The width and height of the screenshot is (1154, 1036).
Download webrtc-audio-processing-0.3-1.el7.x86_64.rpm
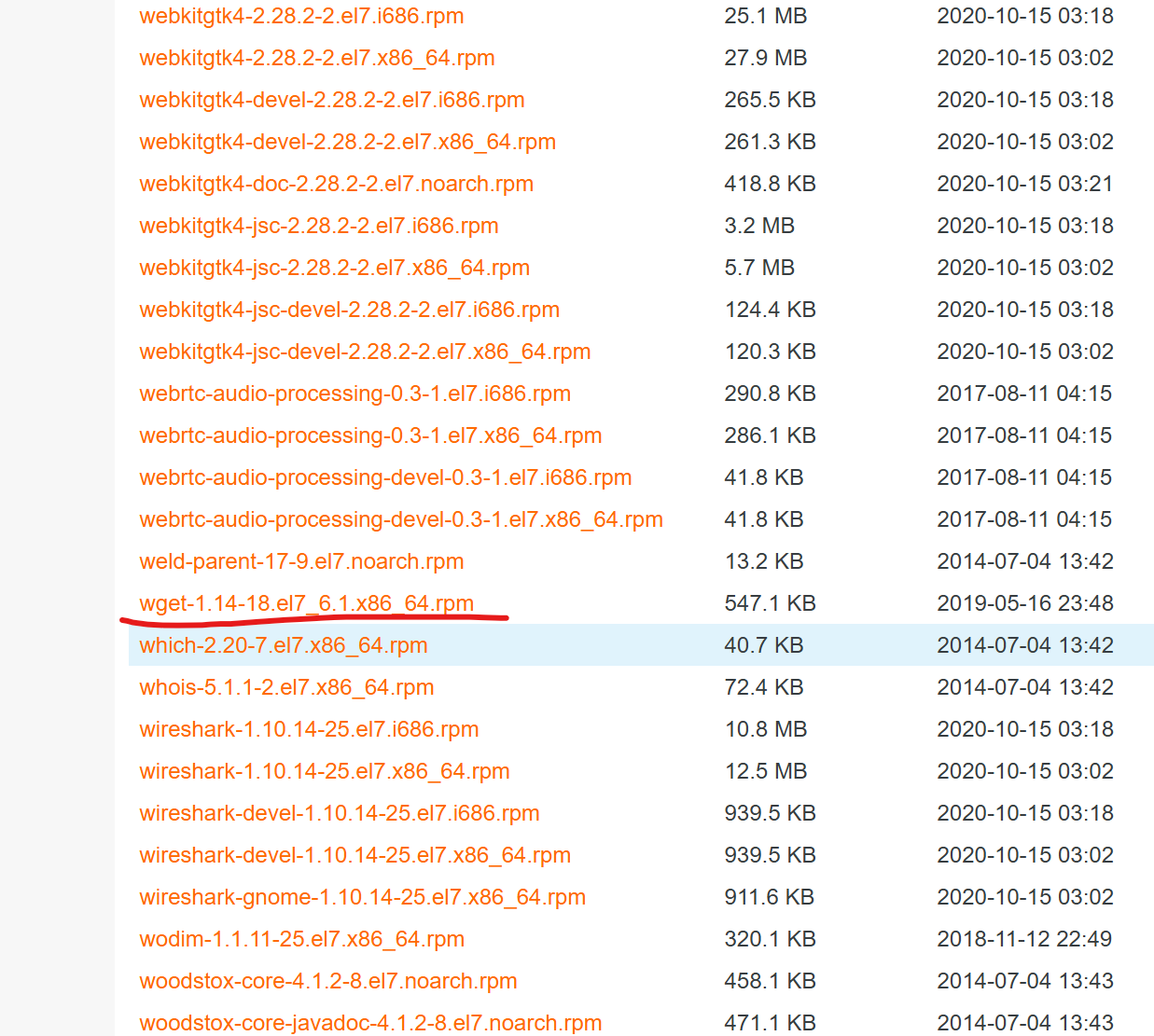coord(370,435)
